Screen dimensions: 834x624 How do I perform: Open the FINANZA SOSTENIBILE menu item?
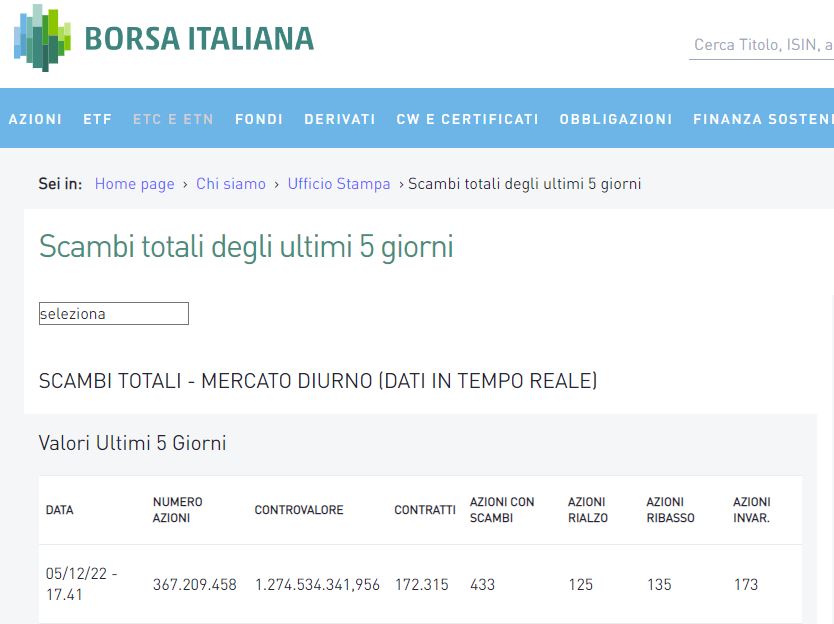coord(762,119)
